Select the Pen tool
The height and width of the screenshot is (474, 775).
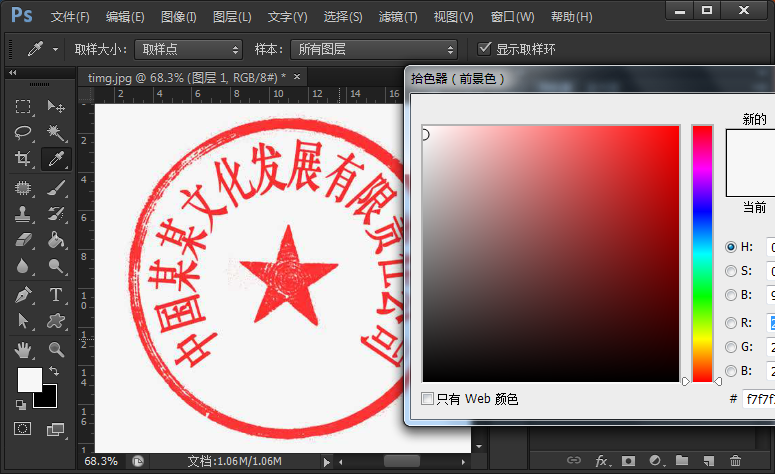point(23,295)
